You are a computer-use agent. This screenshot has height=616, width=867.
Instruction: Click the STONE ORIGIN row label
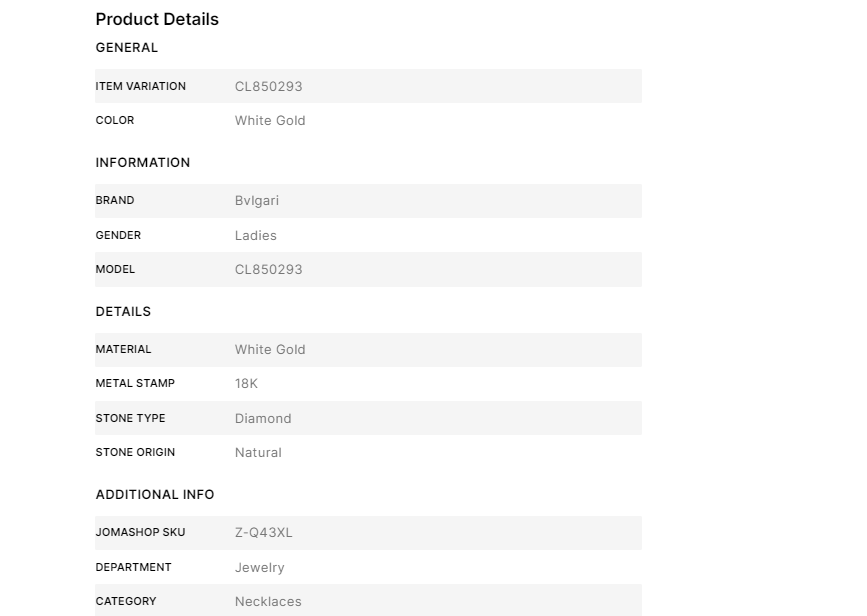135,453
